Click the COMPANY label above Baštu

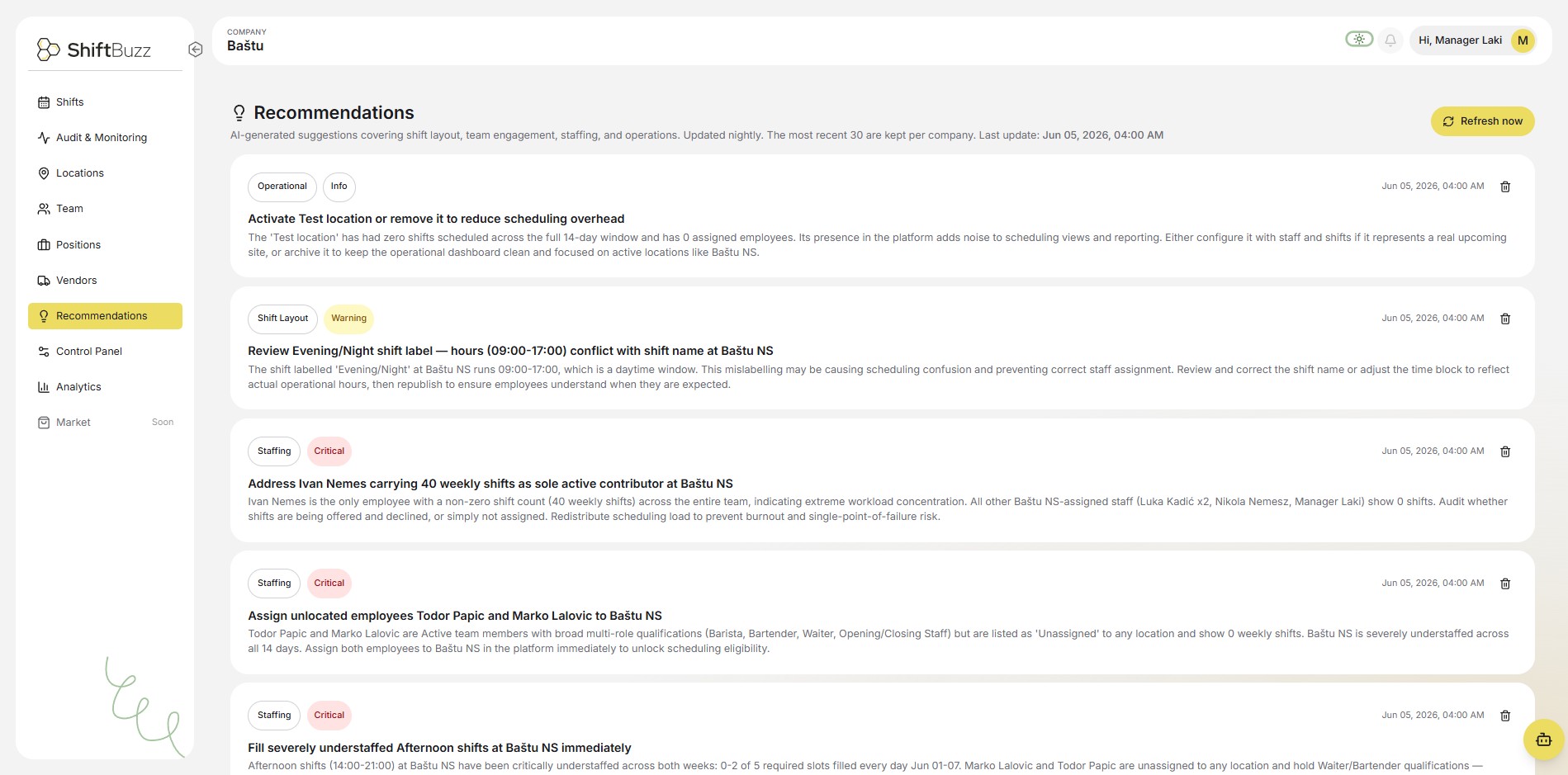coord(247,32)
